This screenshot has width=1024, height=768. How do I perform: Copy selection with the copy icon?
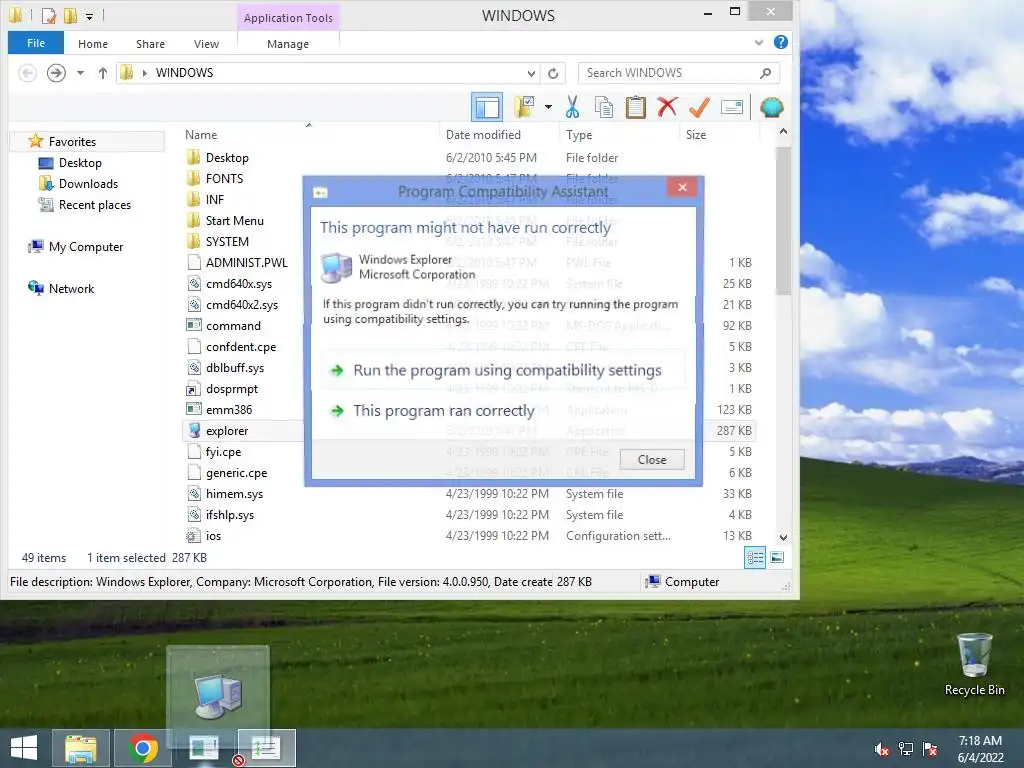coord(604,107)
